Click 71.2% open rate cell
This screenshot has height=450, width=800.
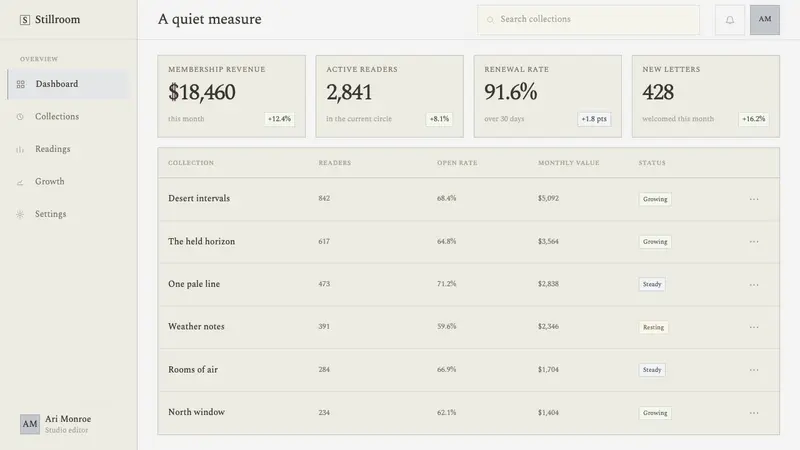446,284
